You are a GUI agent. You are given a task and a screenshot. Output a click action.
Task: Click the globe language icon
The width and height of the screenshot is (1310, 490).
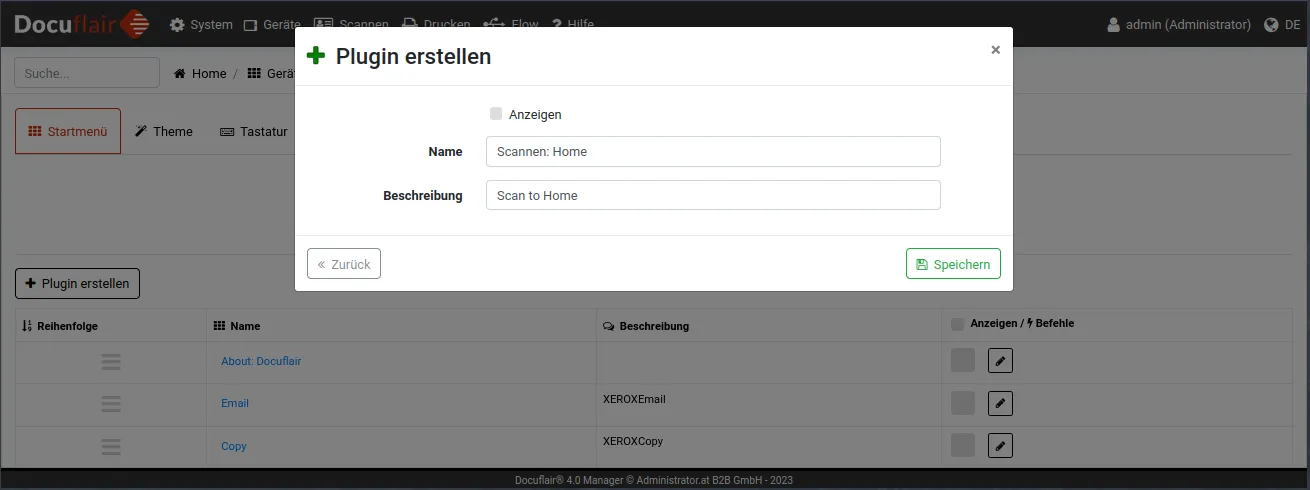tap(1271, 25)
